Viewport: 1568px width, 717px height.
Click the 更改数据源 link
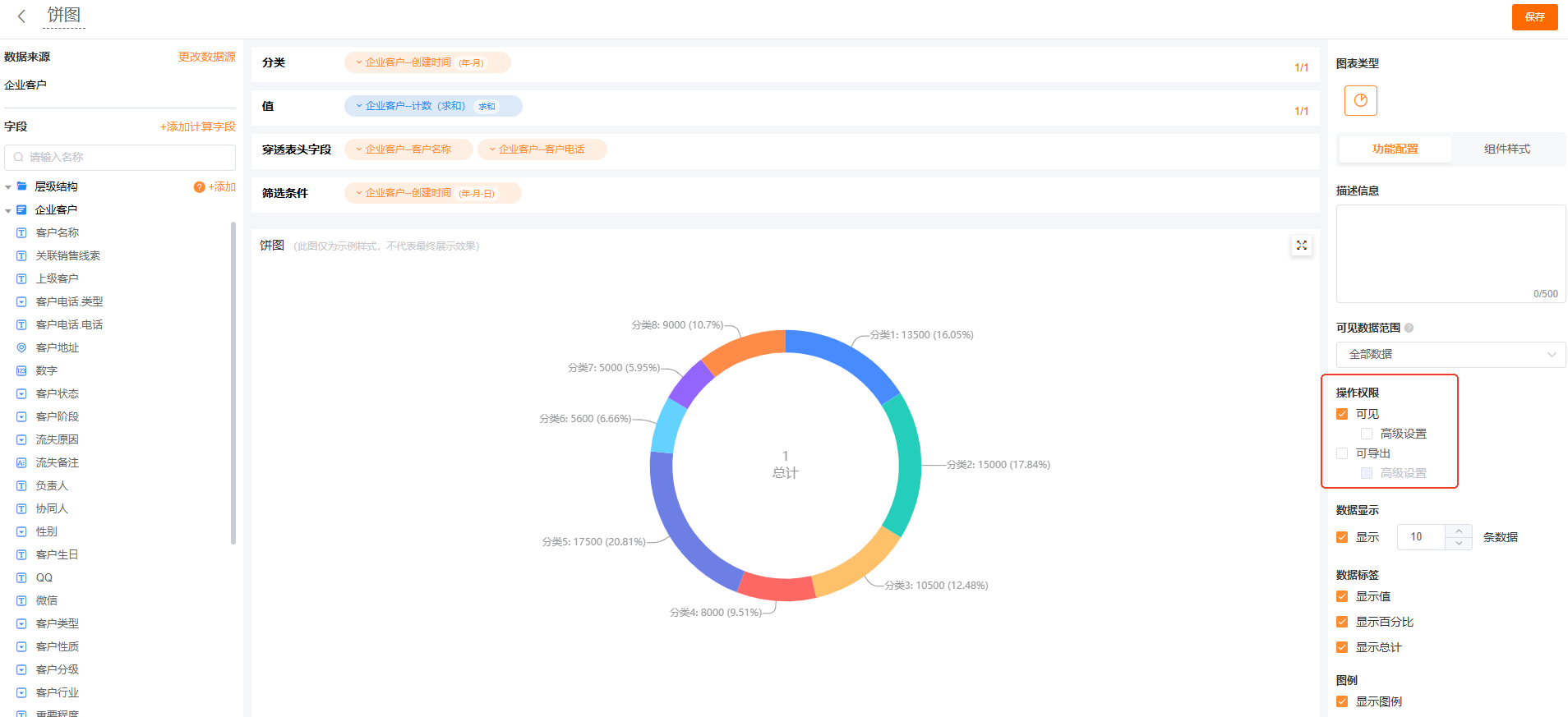click(206, 57)
